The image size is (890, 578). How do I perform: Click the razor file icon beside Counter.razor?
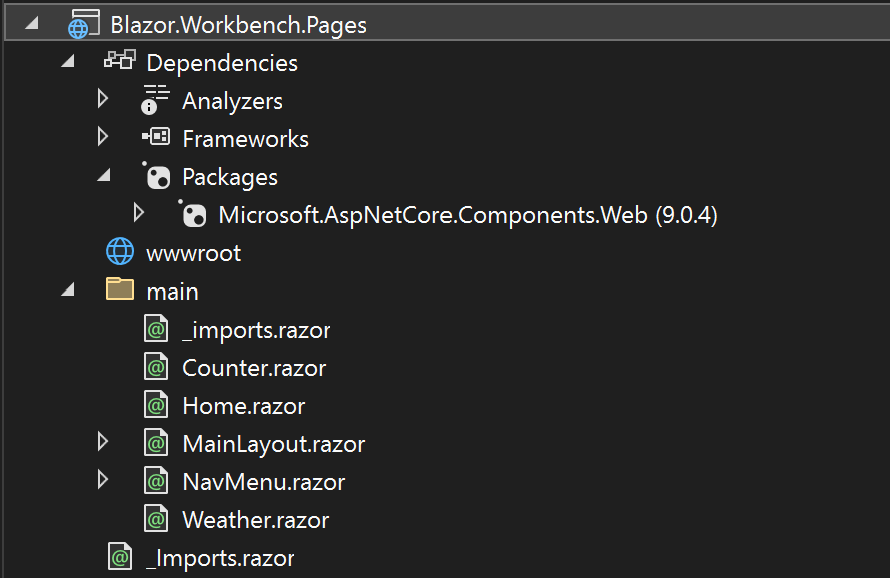point(156,367)
